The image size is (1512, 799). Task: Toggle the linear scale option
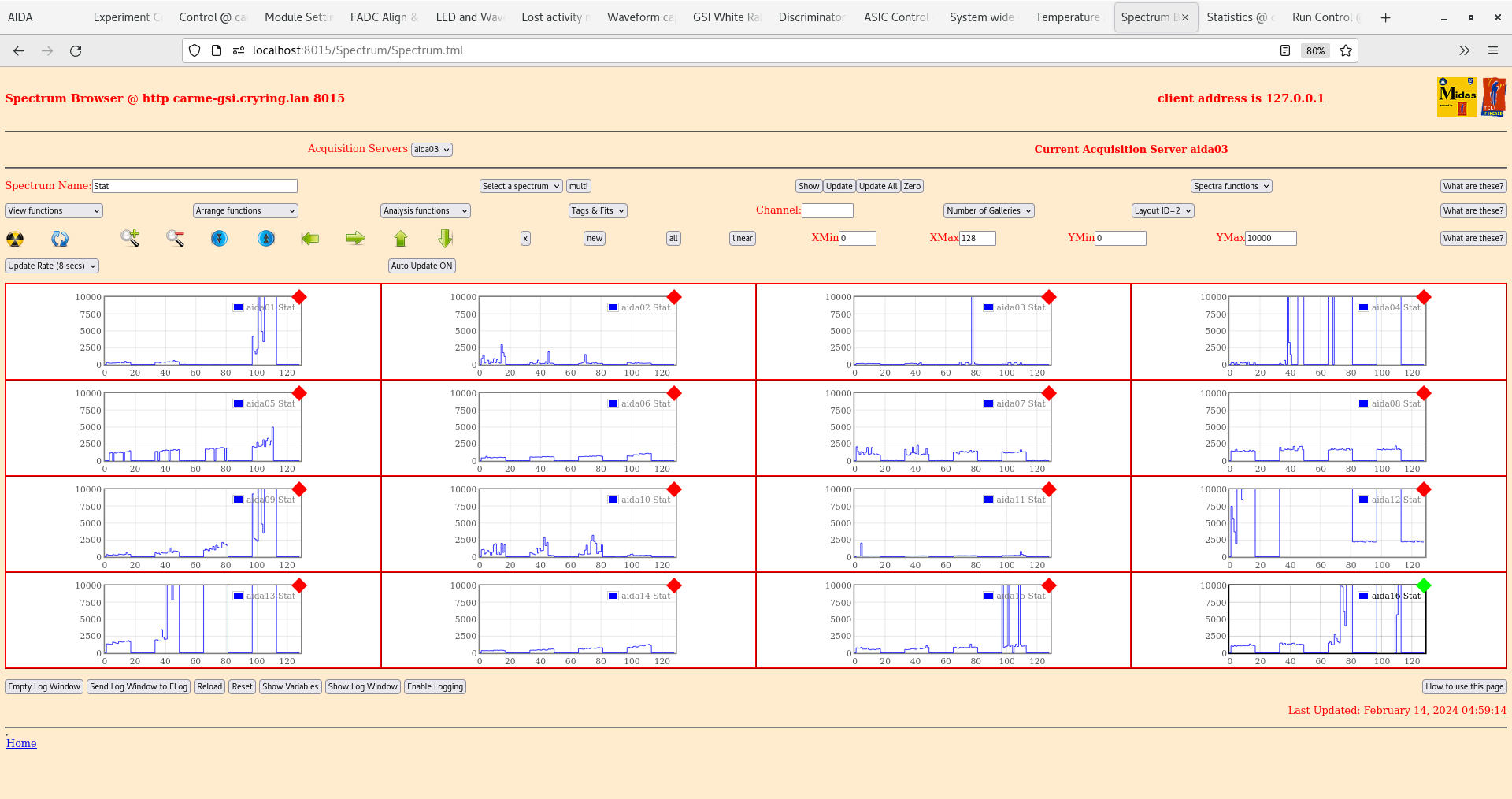pos(741,238)
